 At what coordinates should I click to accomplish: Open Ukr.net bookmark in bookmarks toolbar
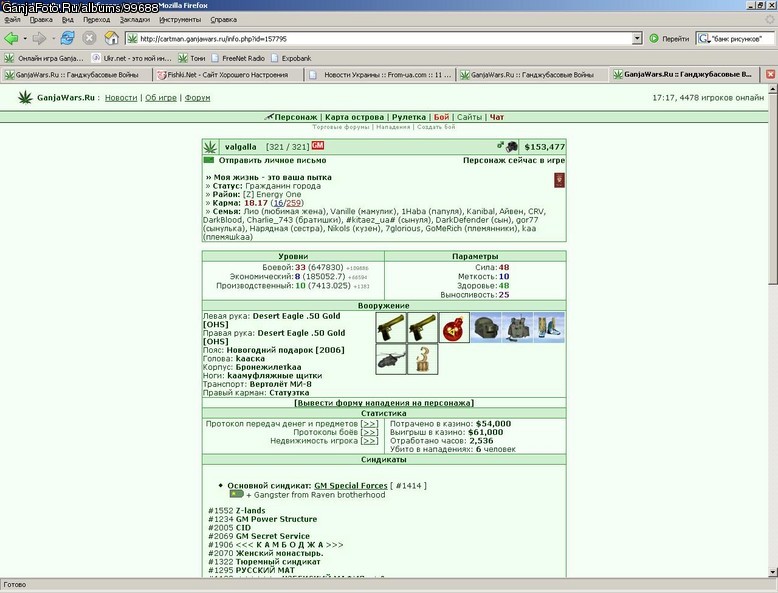[x=131, y=58]
